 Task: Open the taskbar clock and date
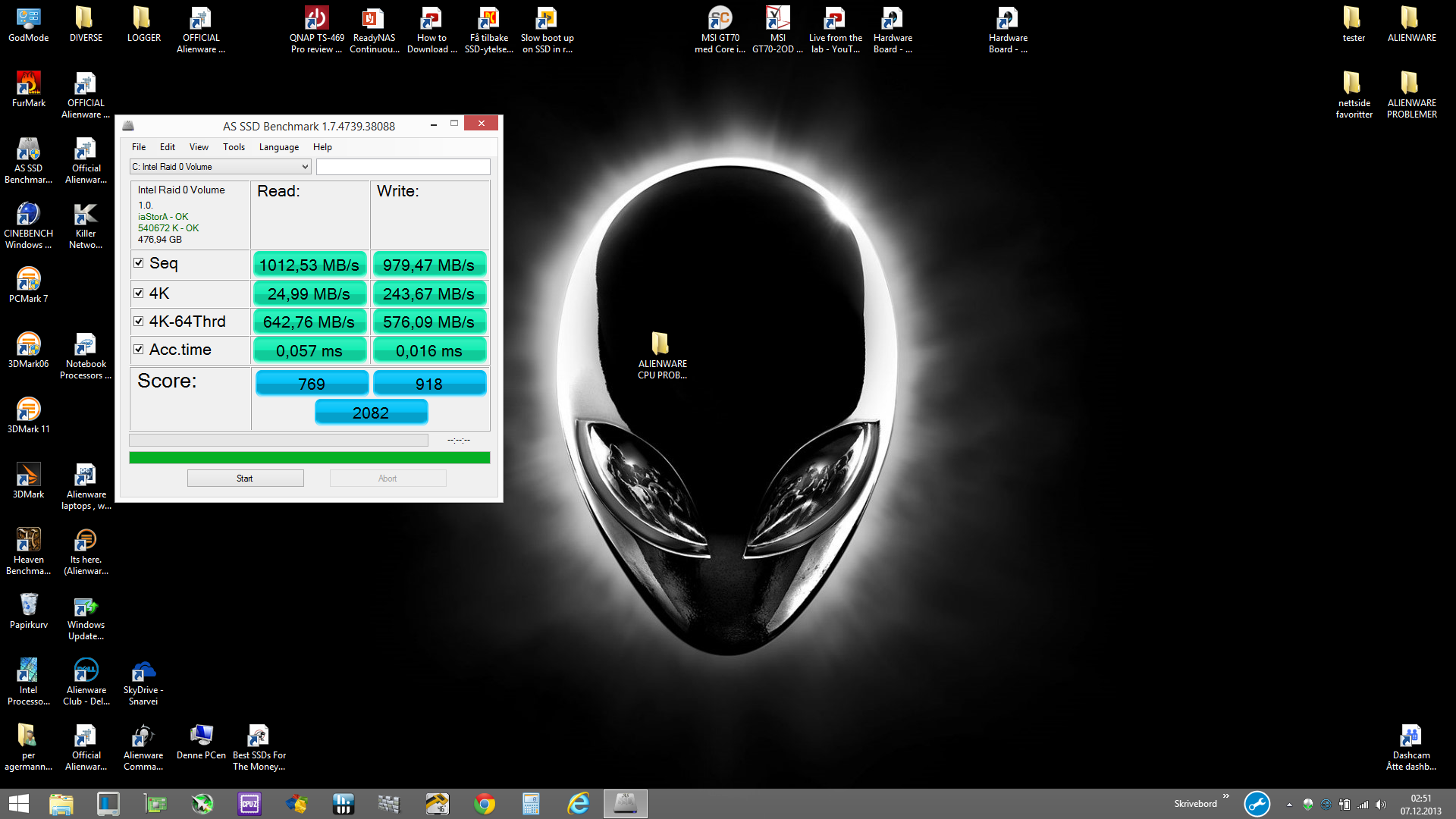pyautogui.click(x=1420, y=805)
